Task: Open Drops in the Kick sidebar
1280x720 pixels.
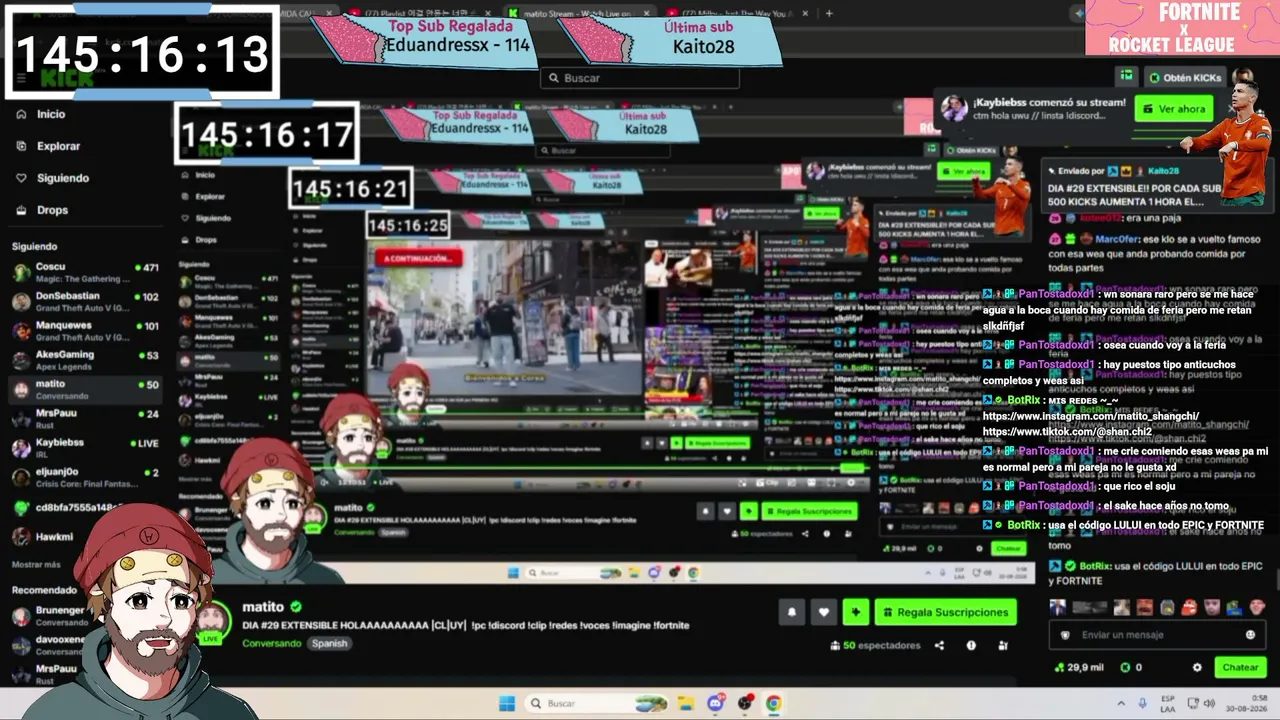Action: (53, 210)
